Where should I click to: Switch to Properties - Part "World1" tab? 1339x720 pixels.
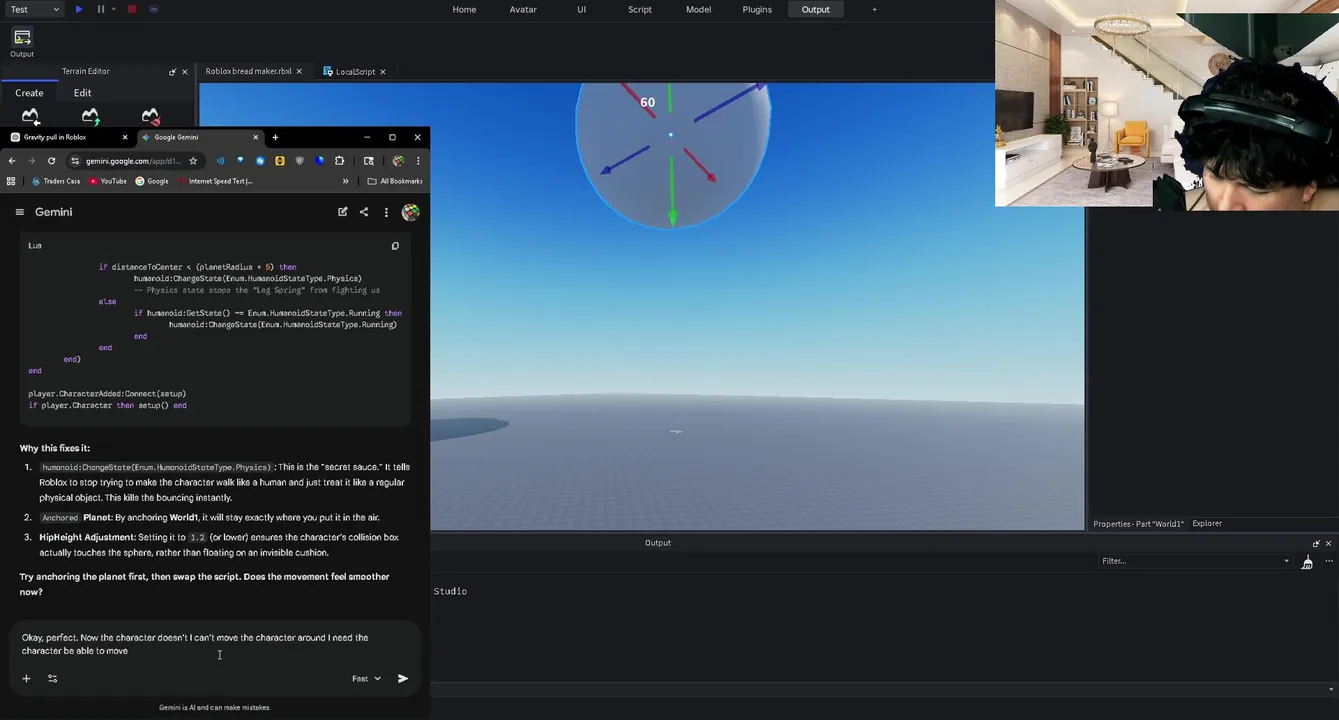tap(1138, 523)
